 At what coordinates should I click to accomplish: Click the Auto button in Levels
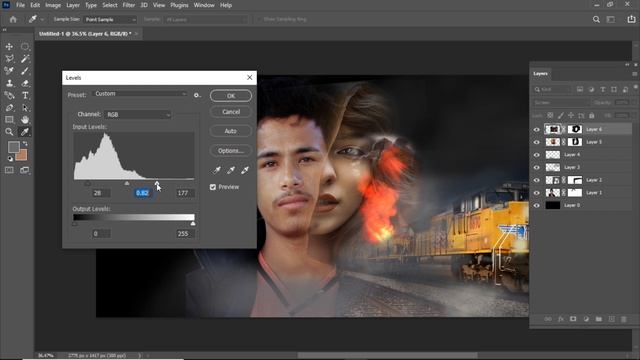231,131
